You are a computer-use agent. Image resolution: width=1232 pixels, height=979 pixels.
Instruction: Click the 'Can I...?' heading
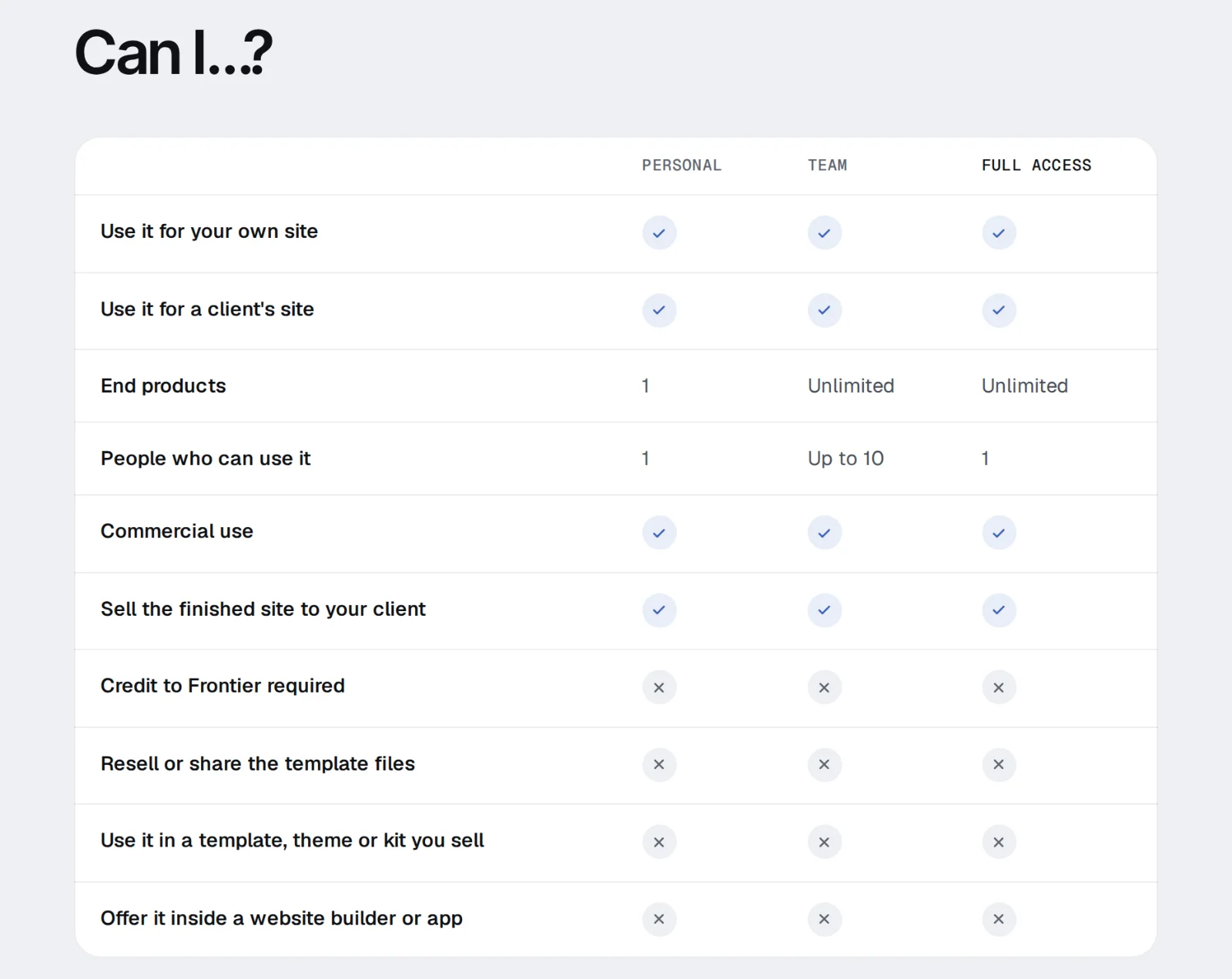coord(174,52)
